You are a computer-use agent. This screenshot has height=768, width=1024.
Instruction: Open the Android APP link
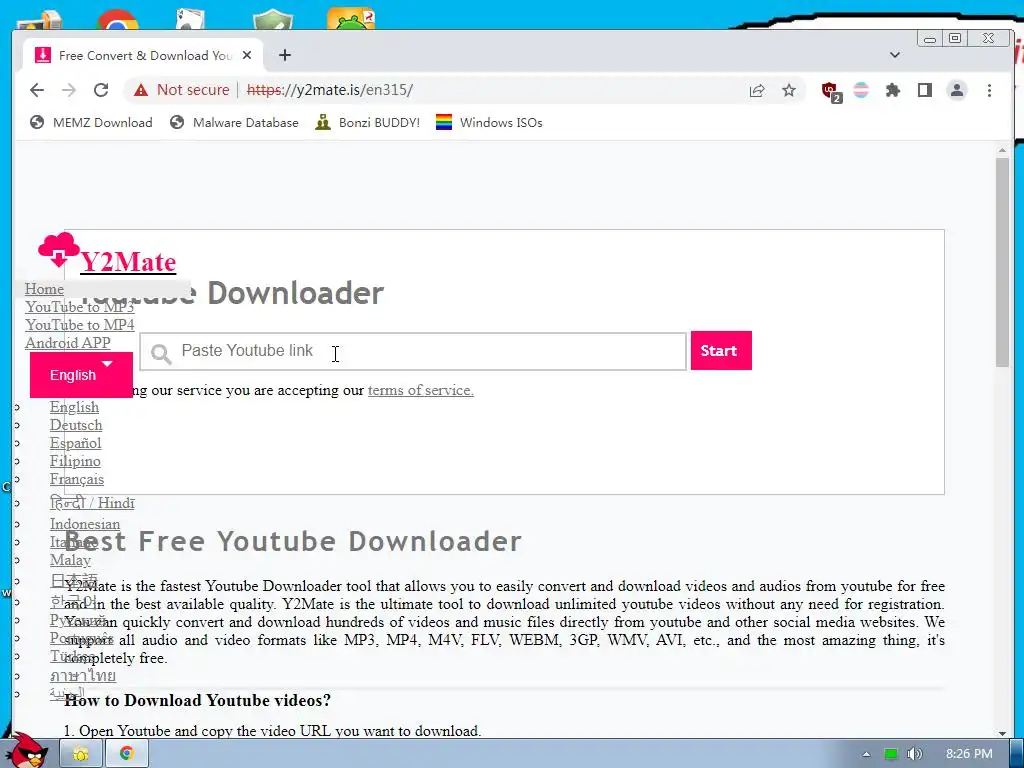[x=68, y=343]
